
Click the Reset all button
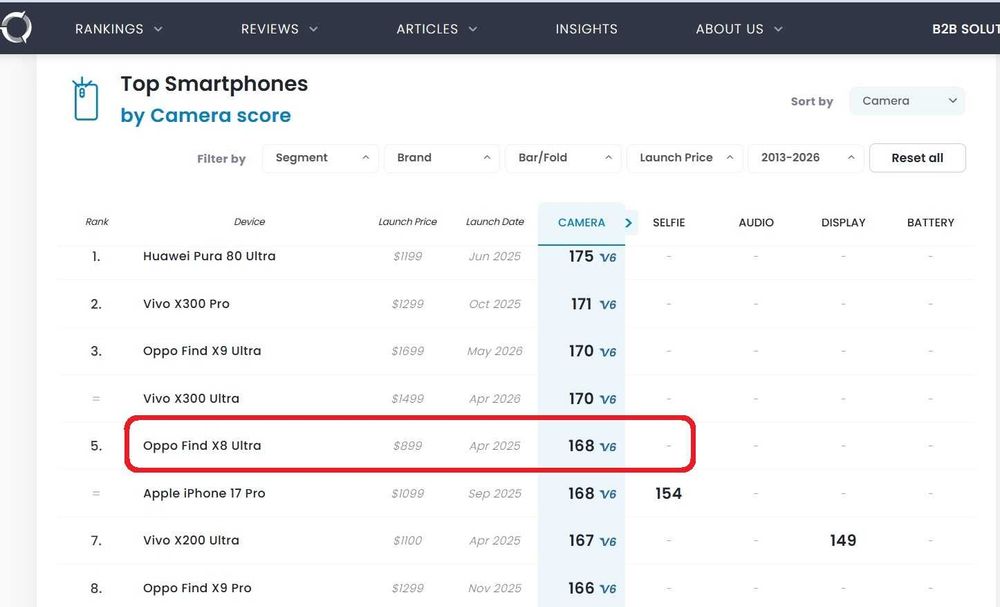(x=917, y=158)
